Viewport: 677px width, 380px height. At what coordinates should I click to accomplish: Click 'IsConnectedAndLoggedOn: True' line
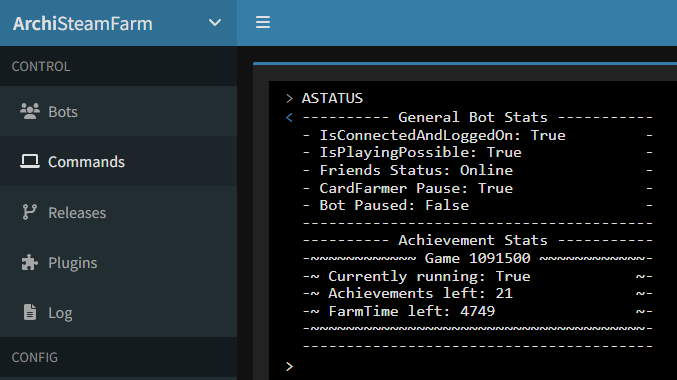point(442,135)
